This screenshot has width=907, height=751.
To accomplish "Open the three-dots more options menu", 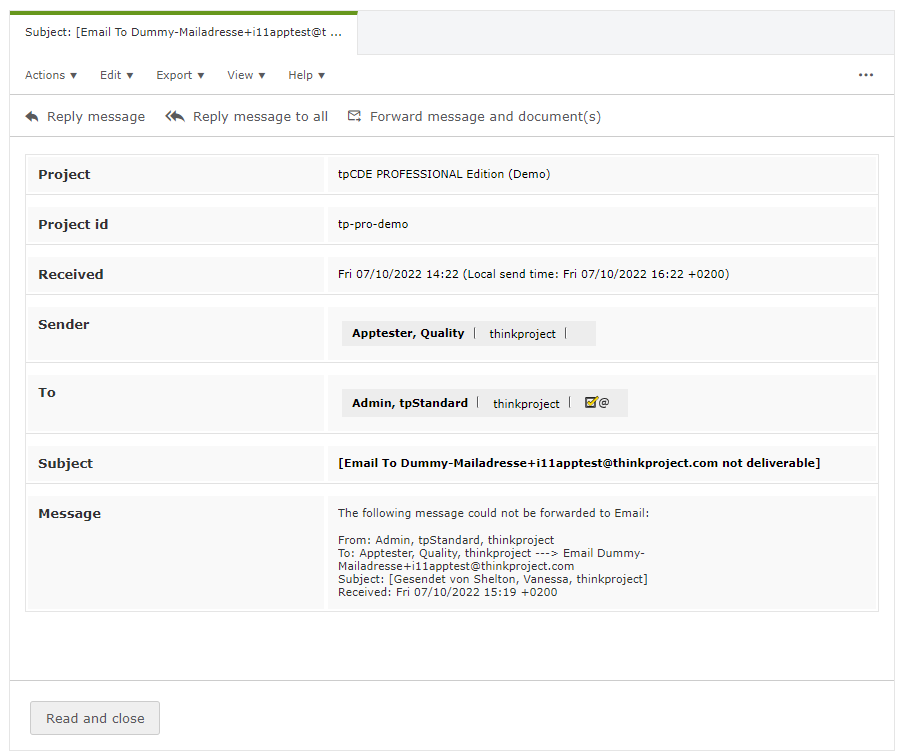I will tap(866, 75).
